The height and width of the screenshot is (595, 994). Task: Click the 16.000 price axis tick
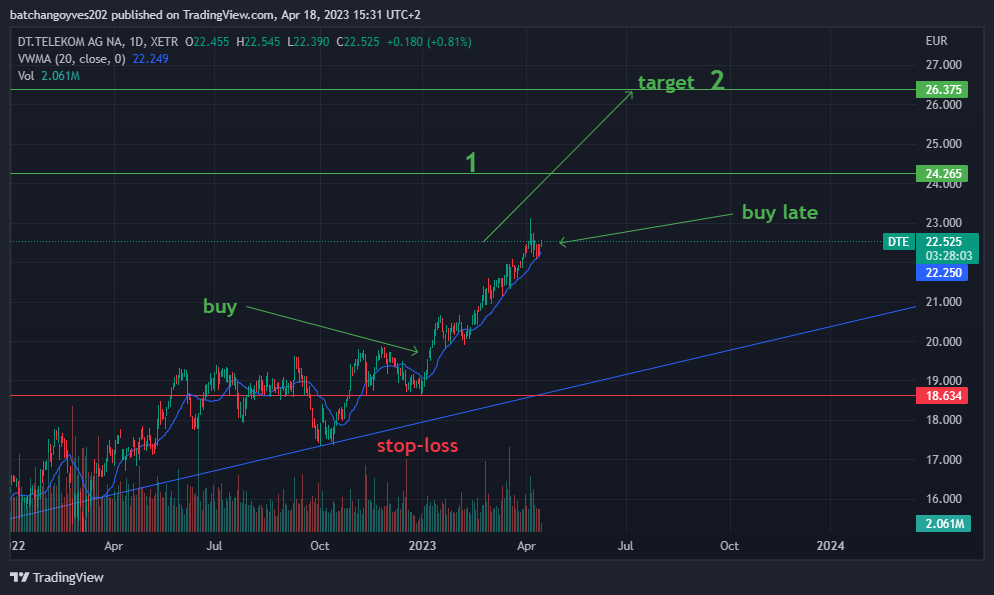(943, 499)
